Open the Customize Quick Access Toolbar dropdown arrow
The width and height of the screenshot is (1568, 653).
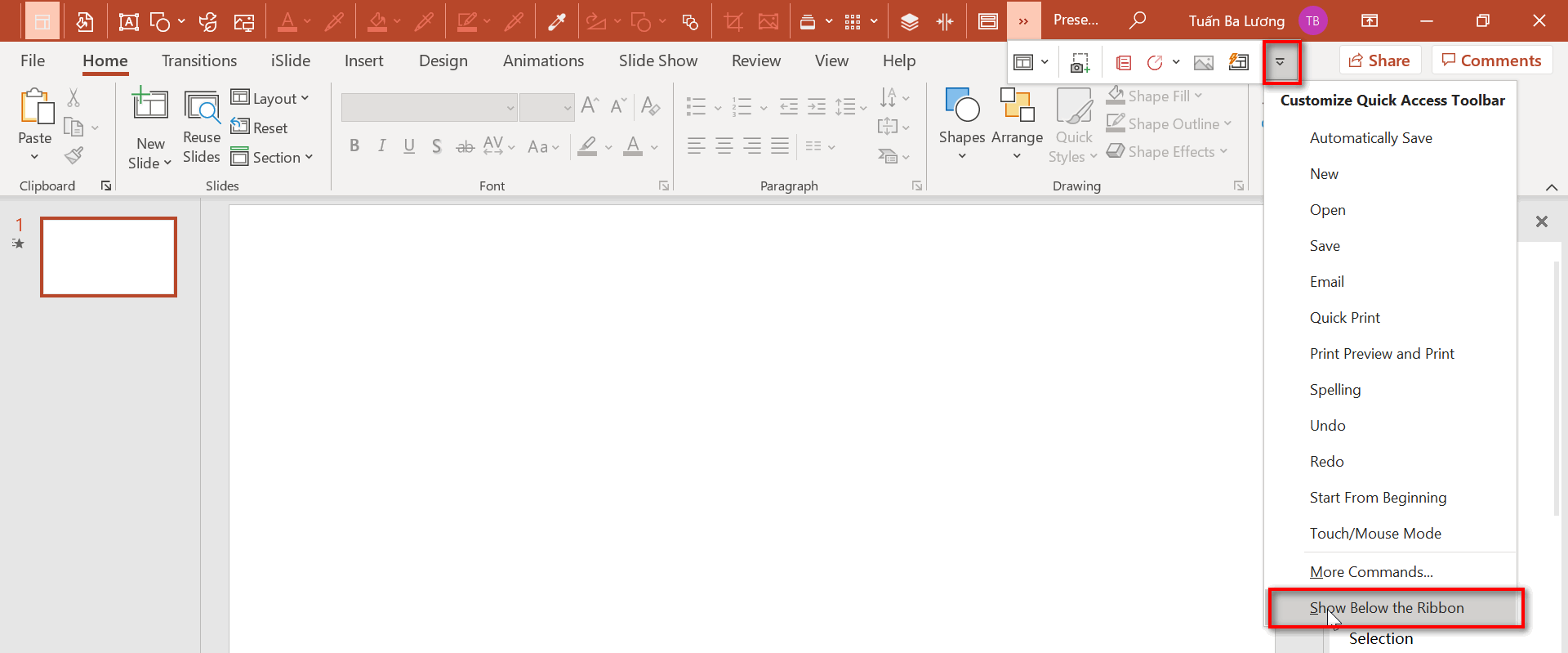click(1280, 62)
